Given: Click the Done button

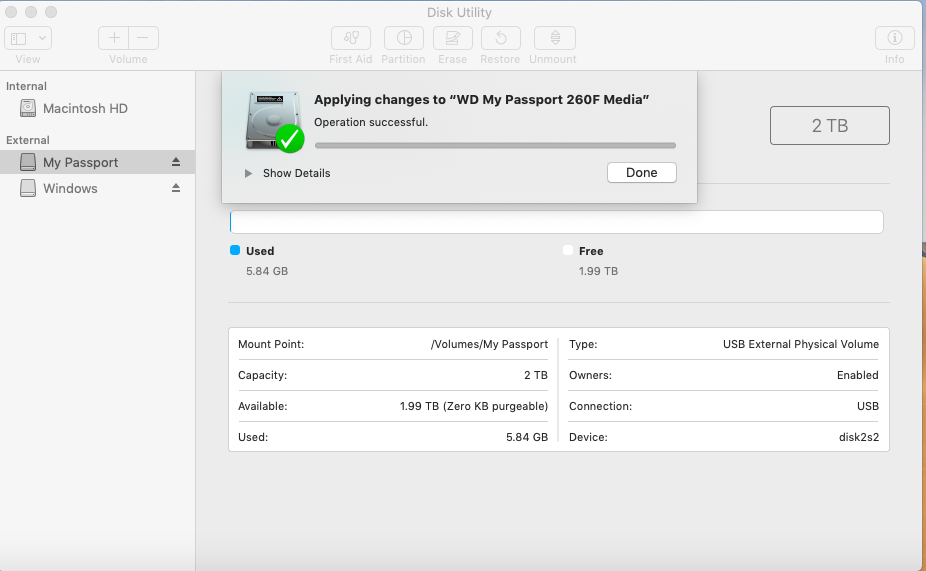Looking at the screenshot, I should pos(641,172).
